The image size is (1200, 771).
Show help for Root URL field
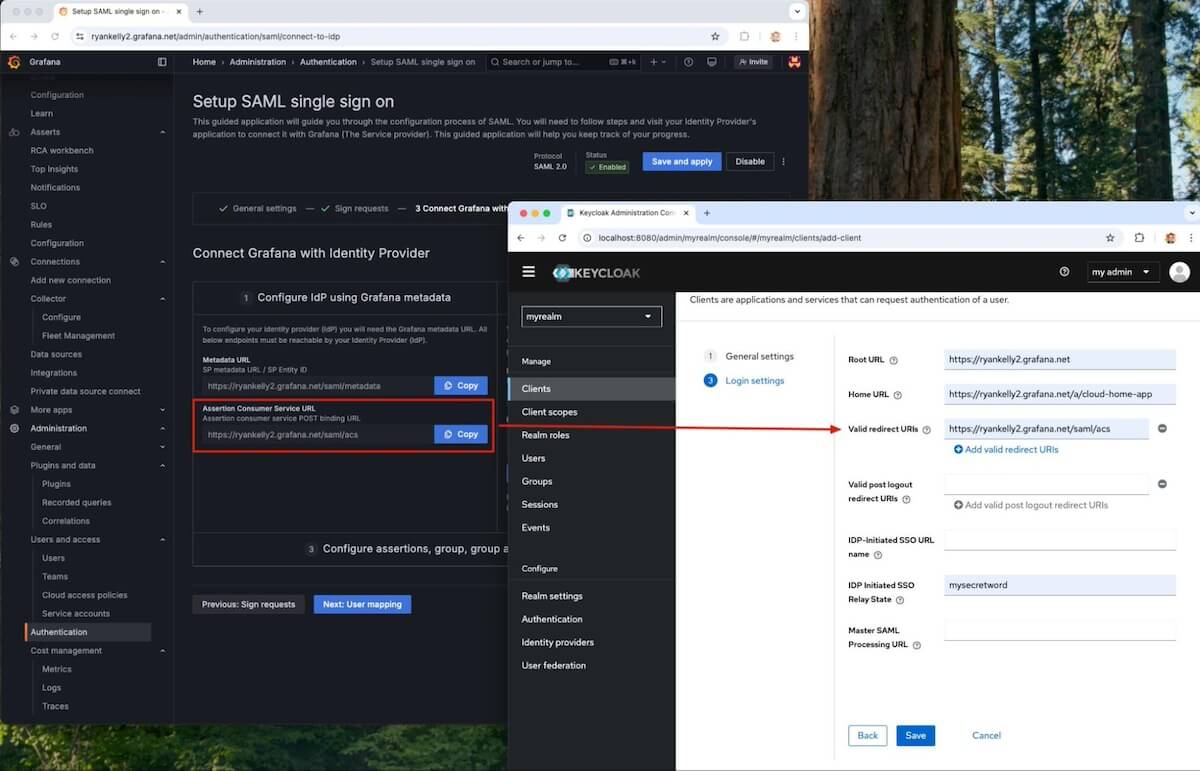[x=894, y=361]
